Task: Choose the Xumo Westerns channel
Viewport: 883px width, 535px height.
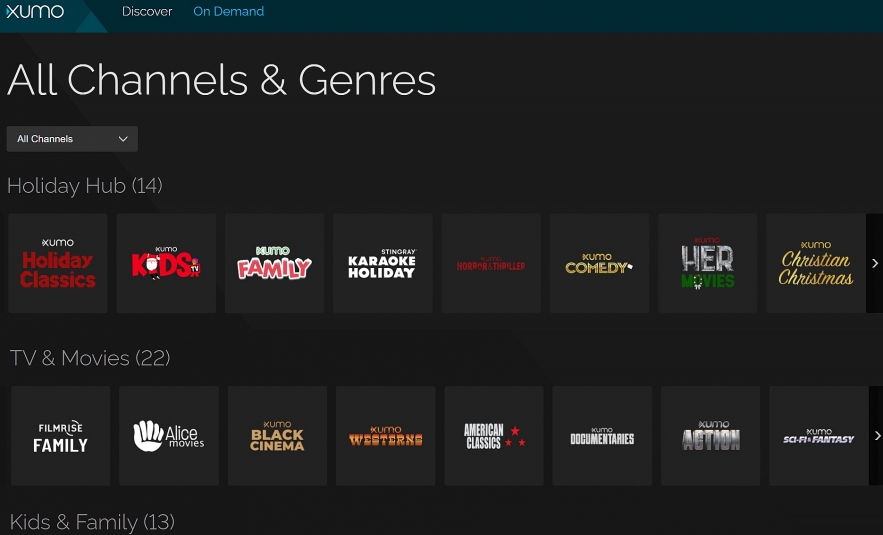Action: tap(385, 436)
